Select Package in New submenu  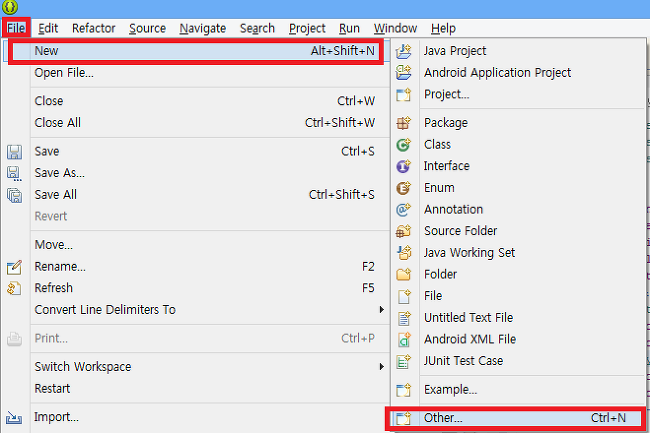coord(518,123)
